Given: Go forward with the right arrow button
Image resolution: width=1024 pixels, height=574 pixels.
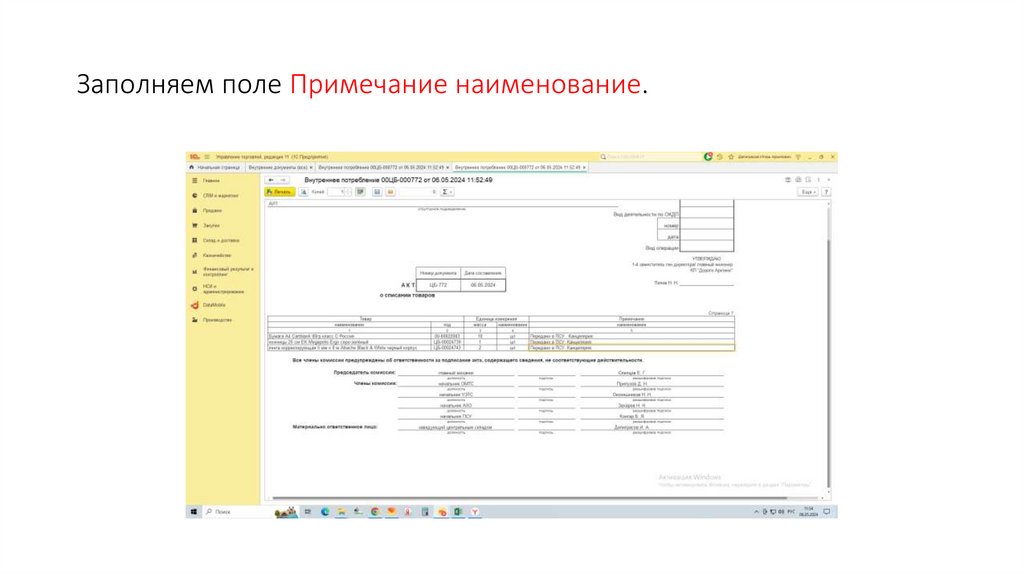Looking at the screenshot, I should (x=283, y=180).
